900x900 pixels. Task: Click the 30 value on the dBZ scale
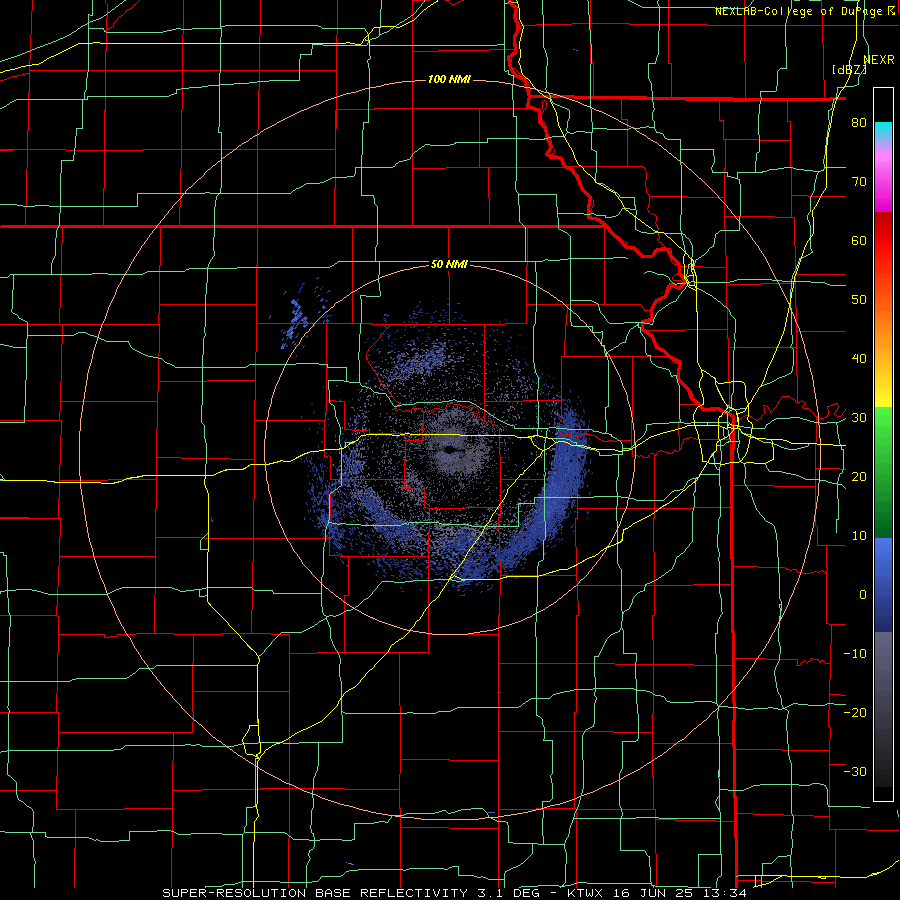[x=859, y=418]
